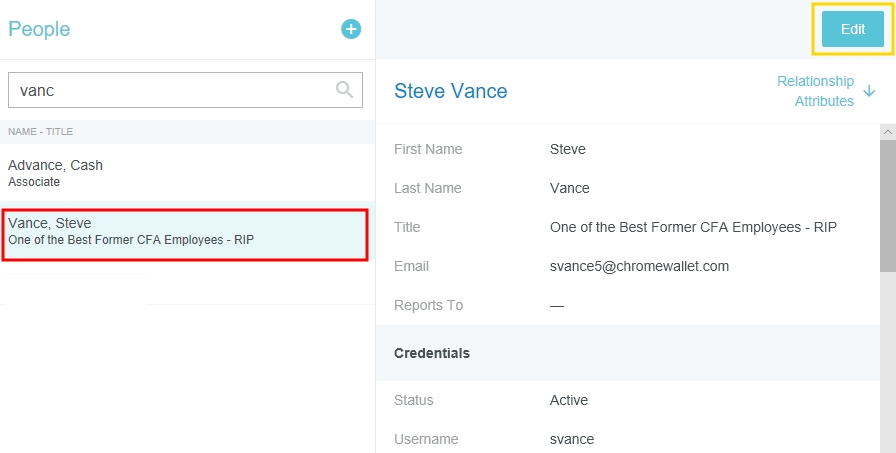This screenshot has height=453, width=896.
Task: Click the search magnifier icon
Action: pyautogui.click(x=345, y=90)
